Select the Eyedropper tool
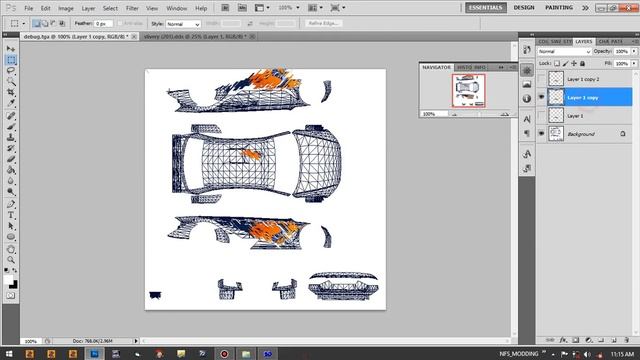This screenshot has width=640, height=360. (x=11, y=103)
